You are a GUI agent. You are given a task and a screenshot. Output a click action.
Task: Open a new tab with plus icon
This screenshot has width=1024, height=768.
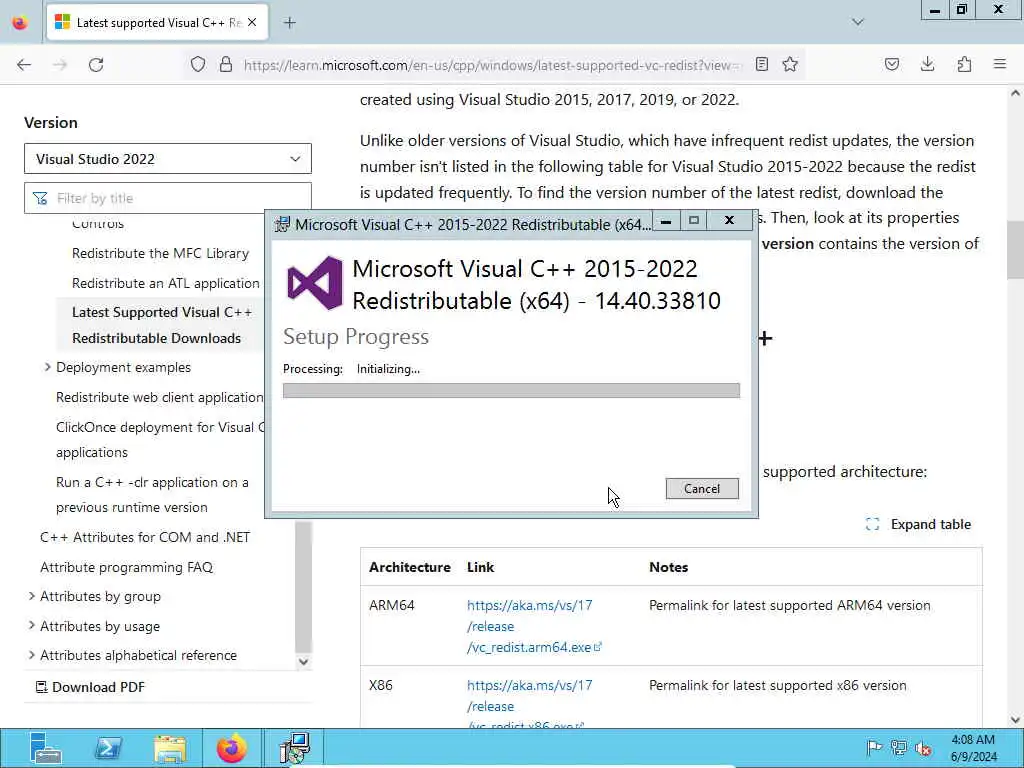[290, 23]
